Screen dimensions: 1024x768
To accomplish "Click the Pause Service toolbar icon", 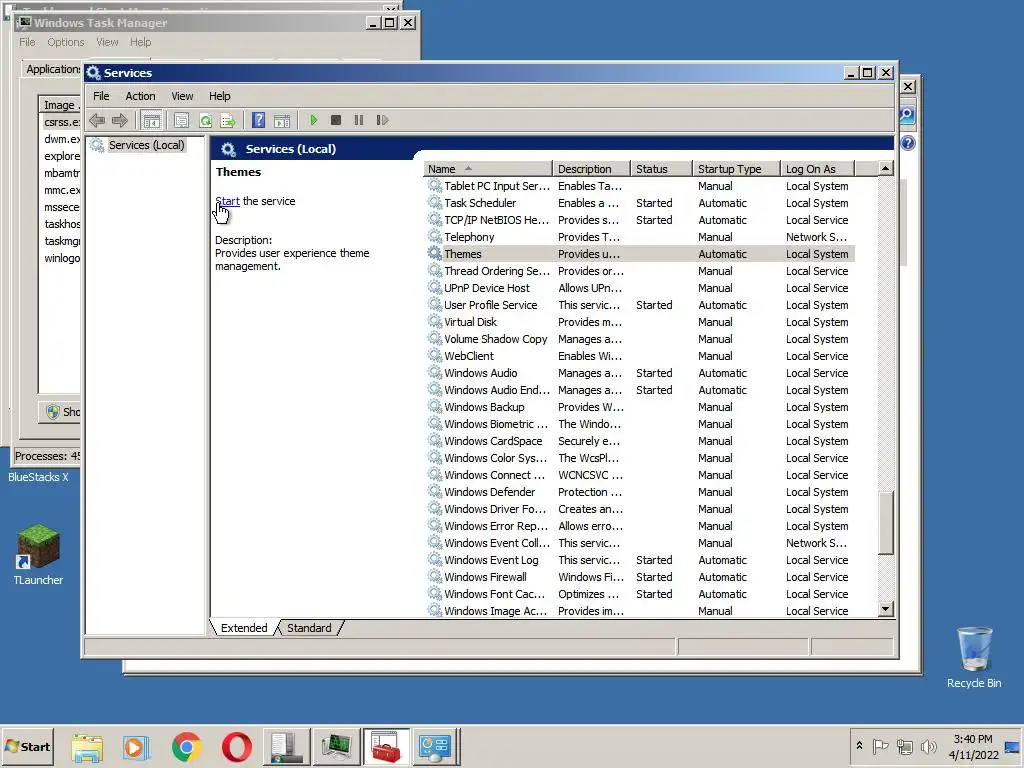I will point(359,120).
